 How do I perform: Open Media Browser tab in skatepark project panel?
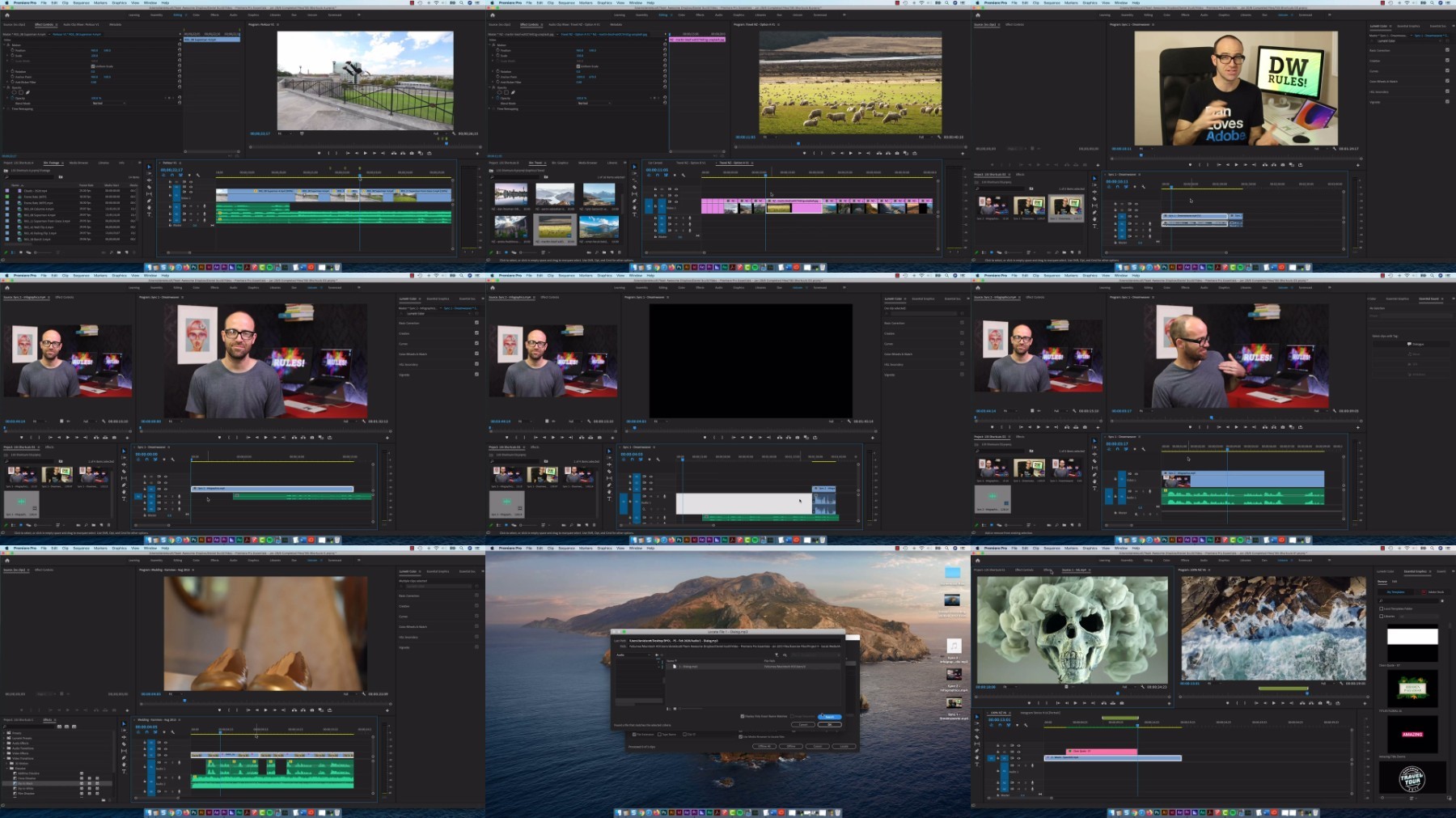point(78,163)
